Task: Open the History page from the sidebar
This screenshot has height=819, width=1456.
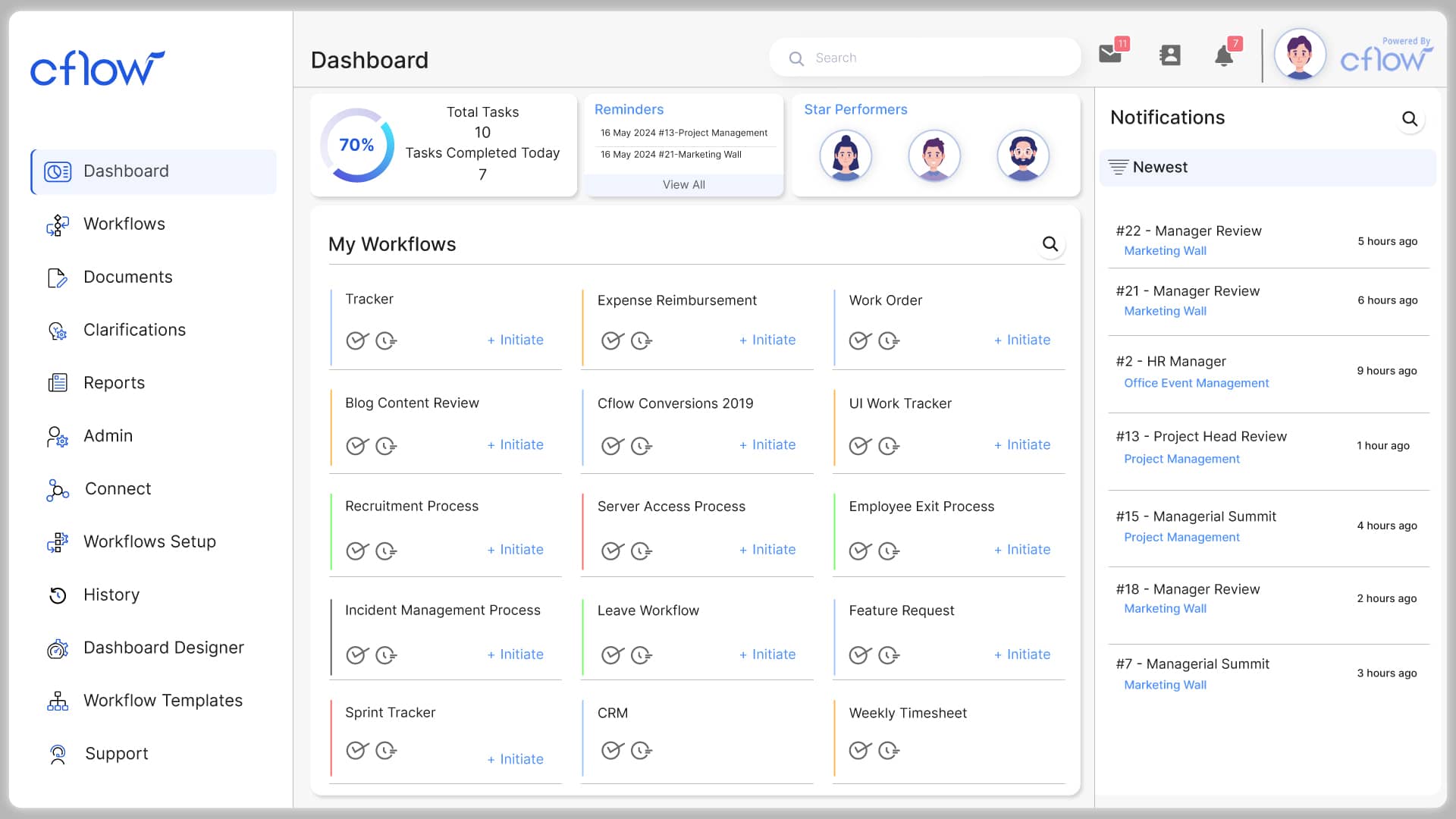Action: click(111, 595)
